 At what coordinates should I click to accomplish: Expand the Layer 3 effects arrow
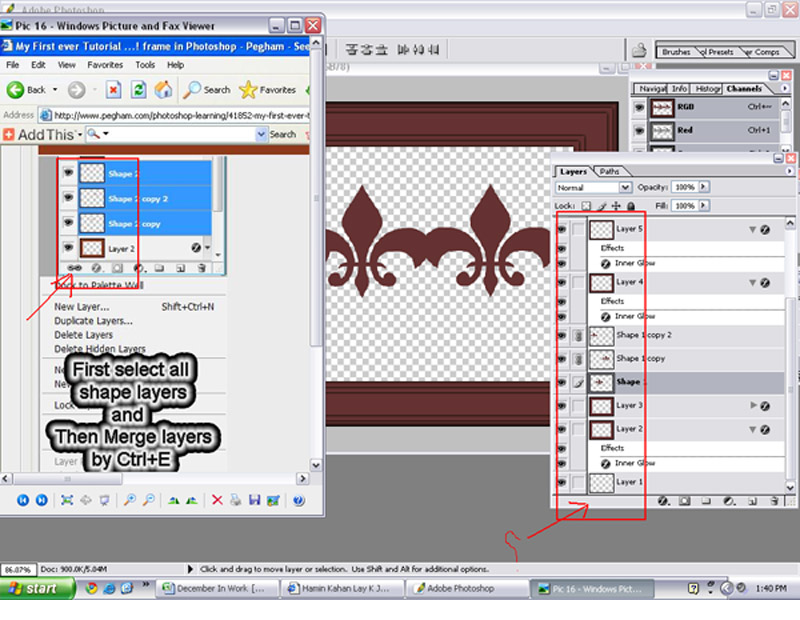753,406
